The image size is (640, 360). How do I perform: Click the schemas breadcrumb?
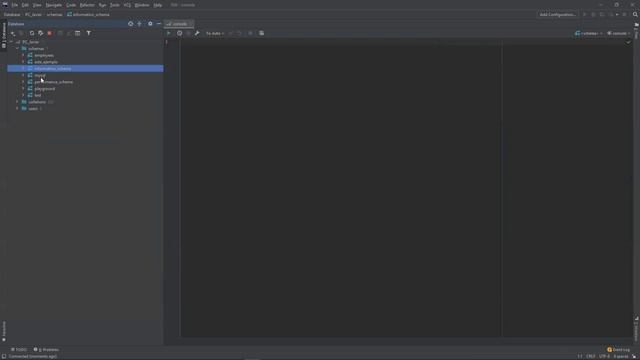[x=54, y=14]
